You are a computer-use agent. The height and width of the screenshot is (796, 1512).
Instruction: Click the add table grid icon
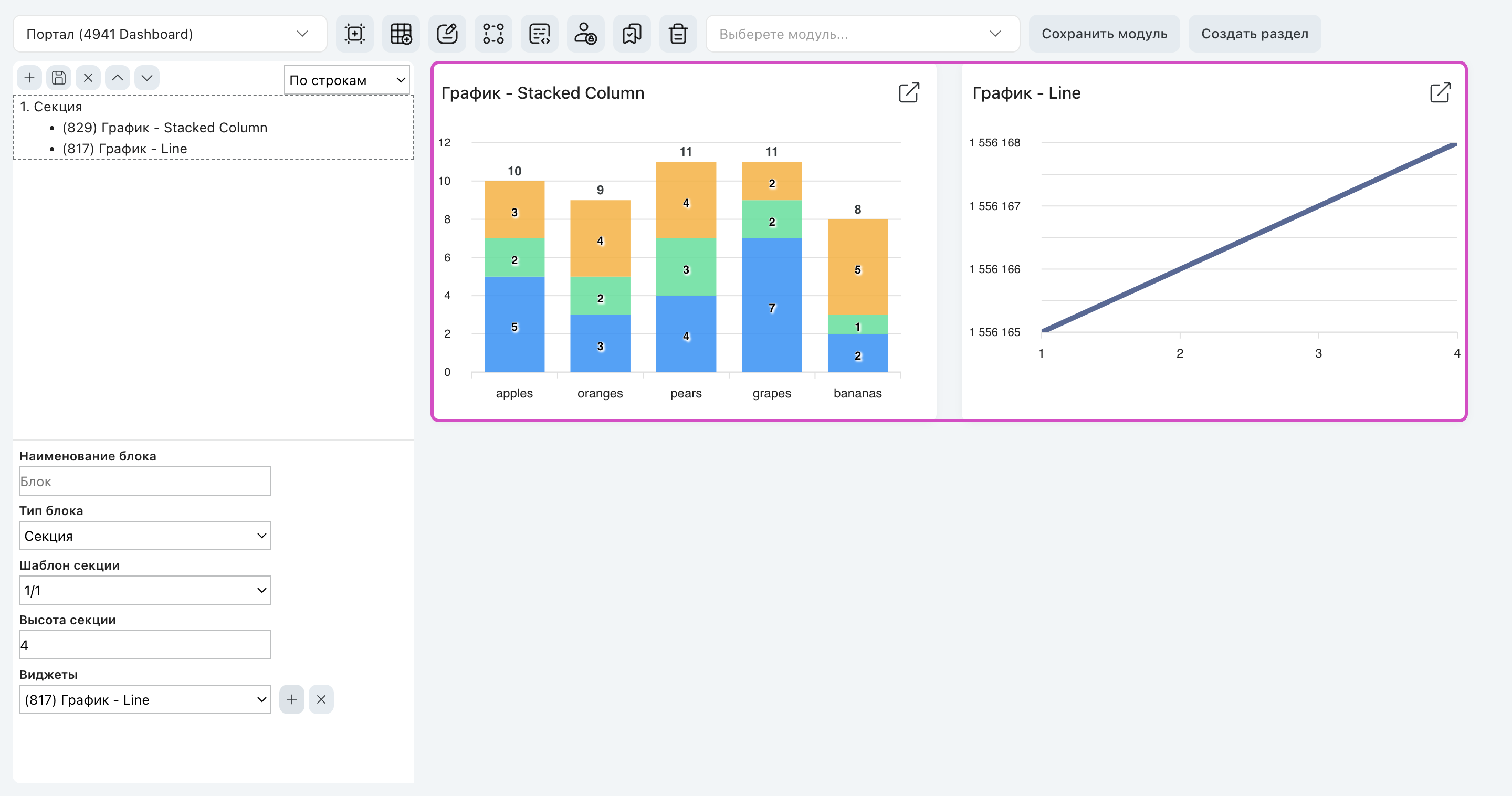pyautogui.click(x=401, y=34)
